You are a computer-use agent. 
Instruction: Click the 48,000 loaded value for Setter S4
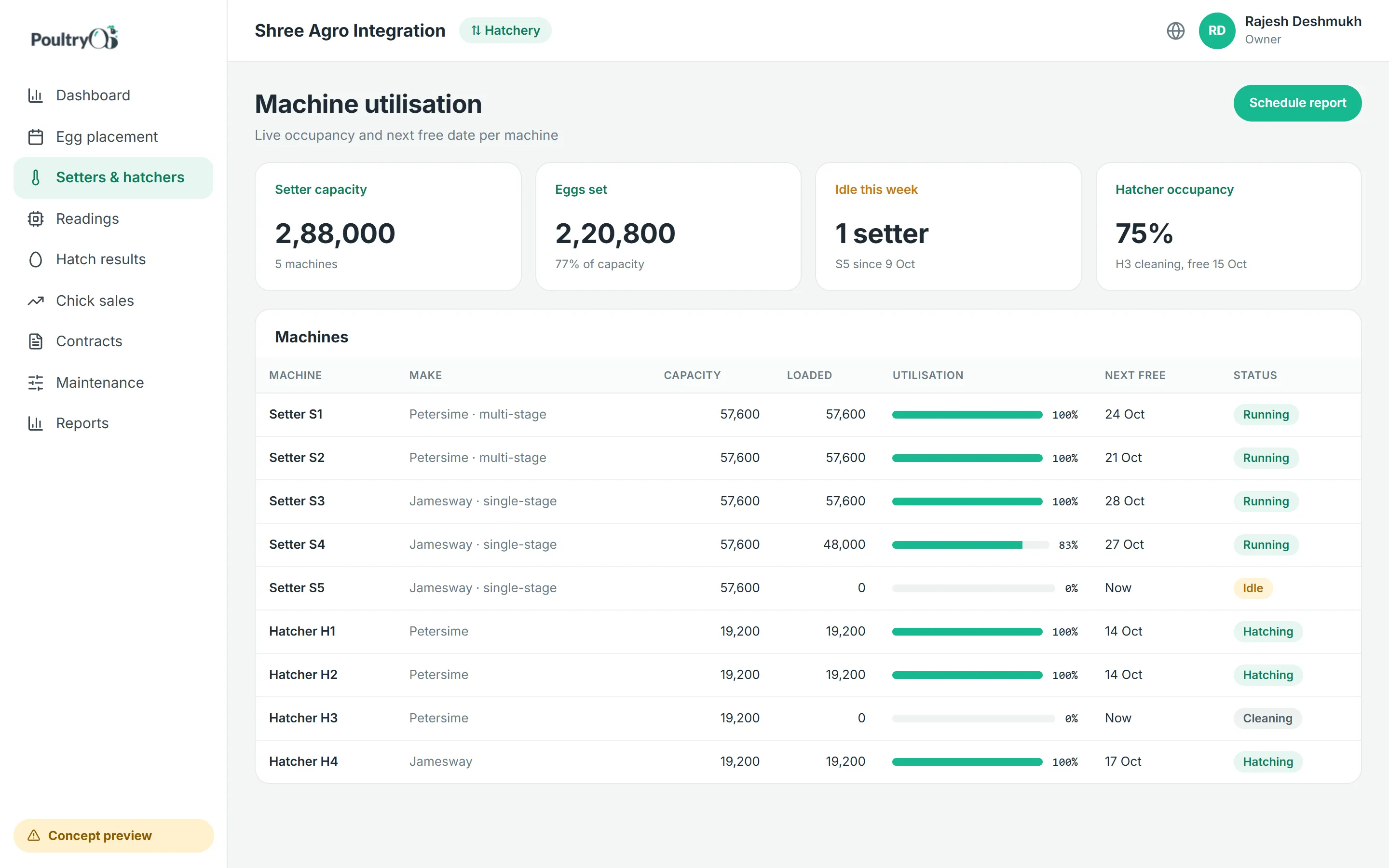point(844,545)
